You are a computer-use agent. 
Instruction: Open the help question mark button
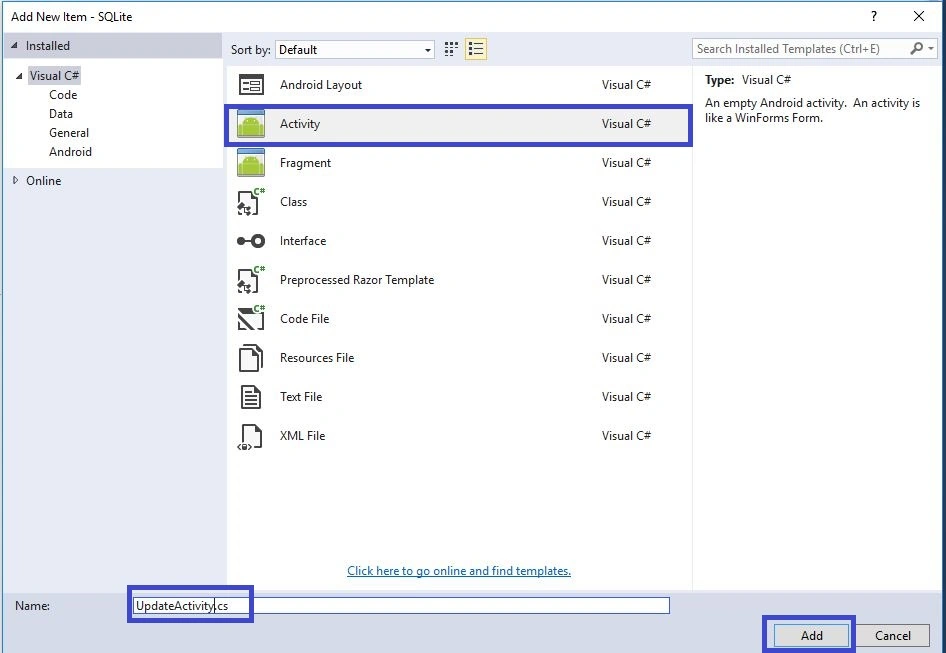click(x=874, y=16)
